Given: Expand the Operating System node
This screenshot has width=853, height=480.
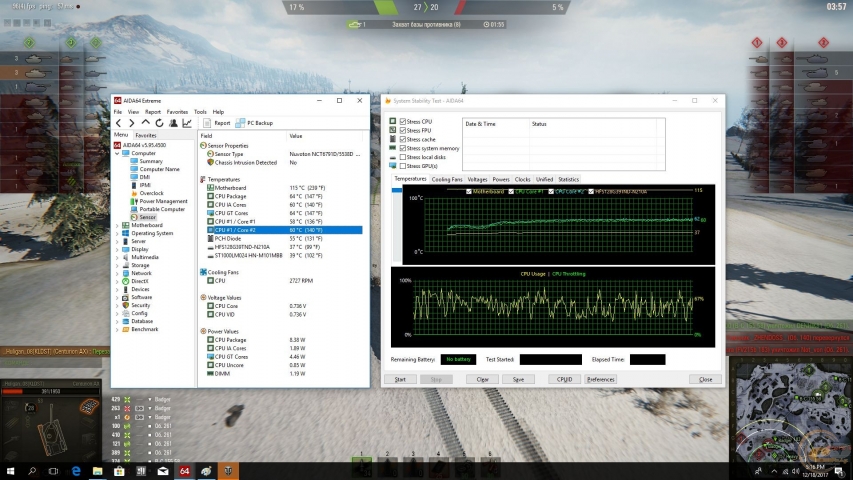Looking at the screenshot, I should tap(117, 233).
